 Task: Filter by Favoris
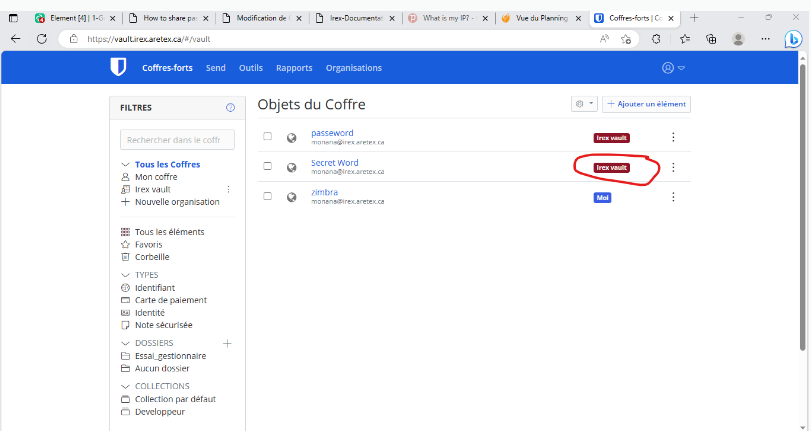point(148,244)
